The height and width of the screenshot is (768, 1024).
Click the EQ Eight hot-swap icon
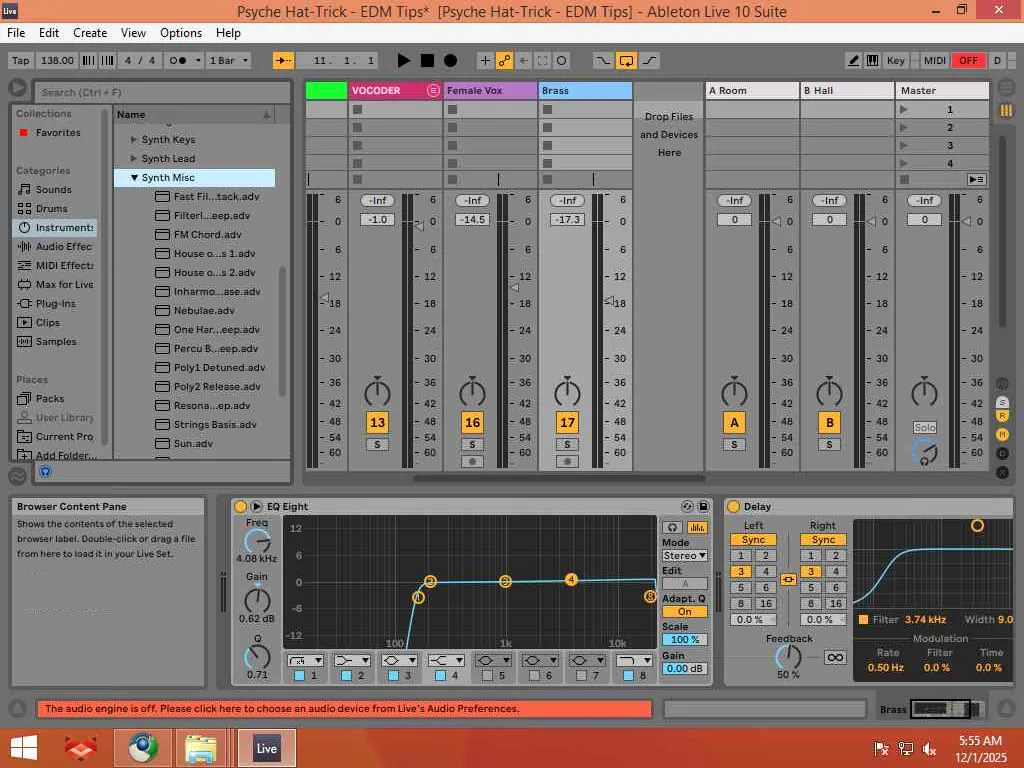pyautogui.click(x=686, y=506)
